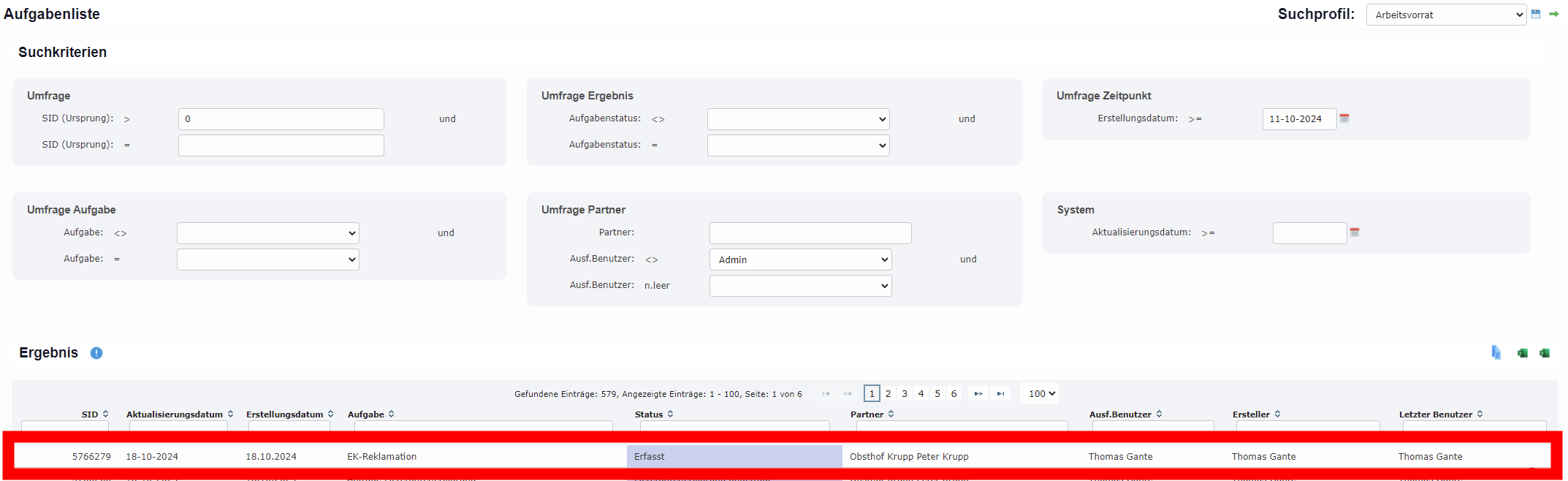Open the Aktualisierungsdatum calendar picker
Image resolution: width=1568 pixels, height=481 pixels.
point(1355,232)
